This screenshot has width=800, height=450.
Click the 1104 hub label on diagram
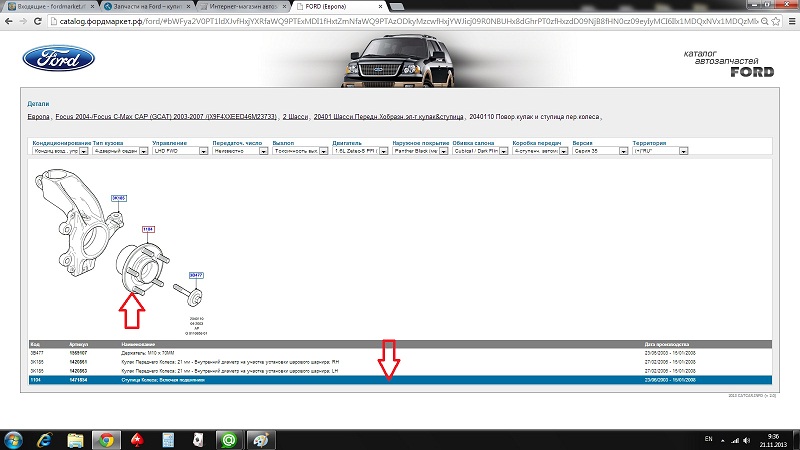click(148, 230)
